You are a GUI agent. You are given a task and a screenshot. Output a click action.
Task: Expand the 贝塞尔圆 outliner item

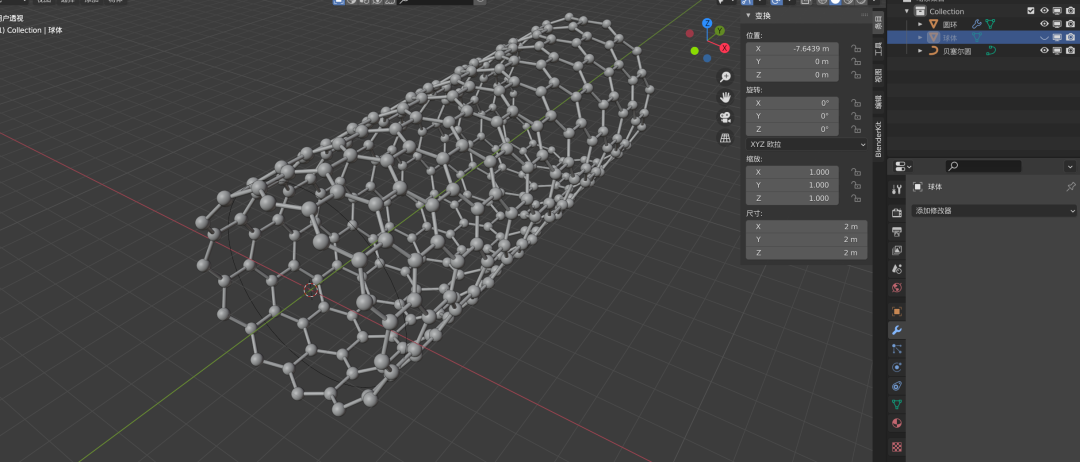point(920,50)
